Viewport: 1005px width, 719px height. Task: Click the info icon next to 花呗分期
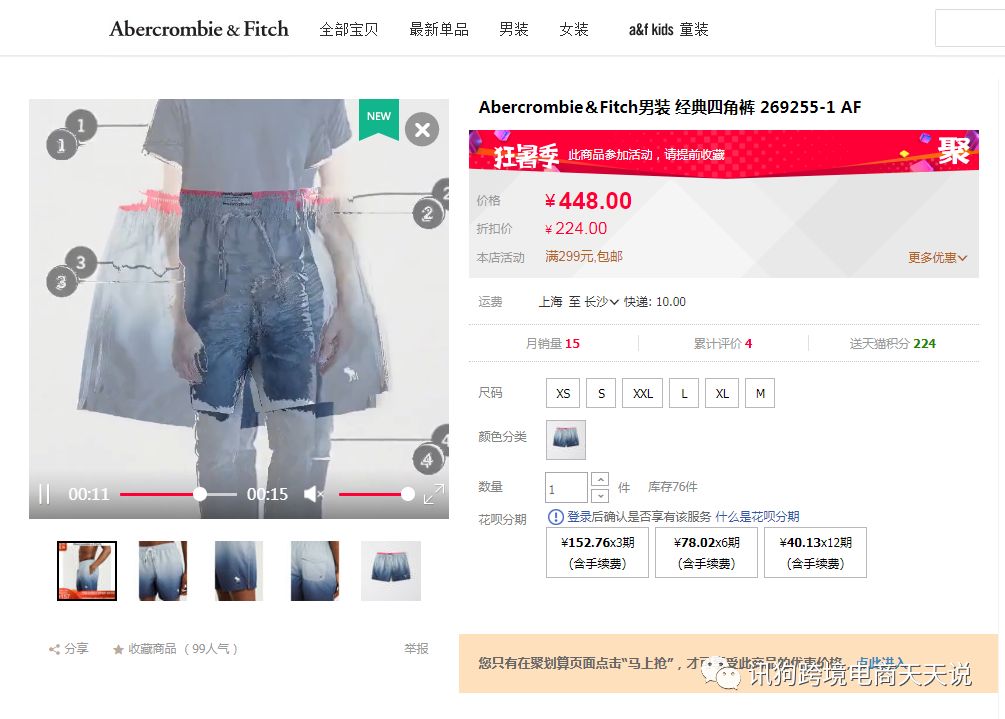click(556, 517)
